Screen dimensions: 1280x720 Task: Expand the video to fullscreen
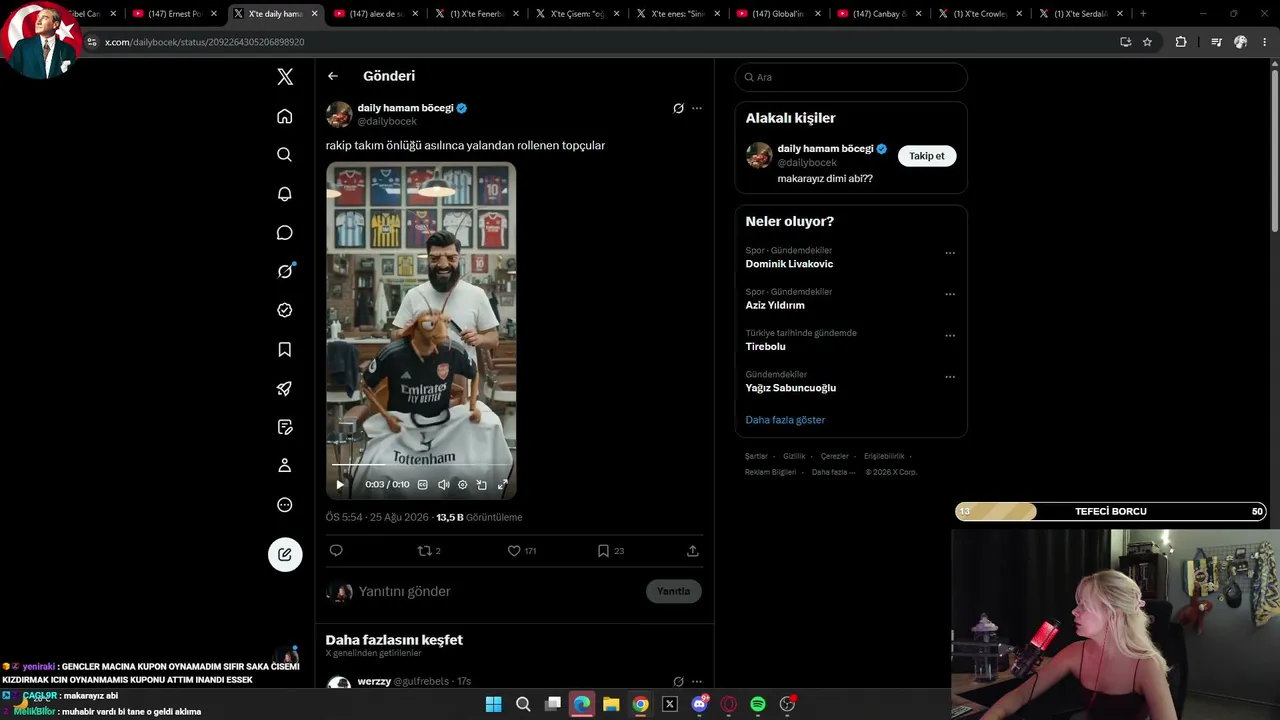click(502, 485)
